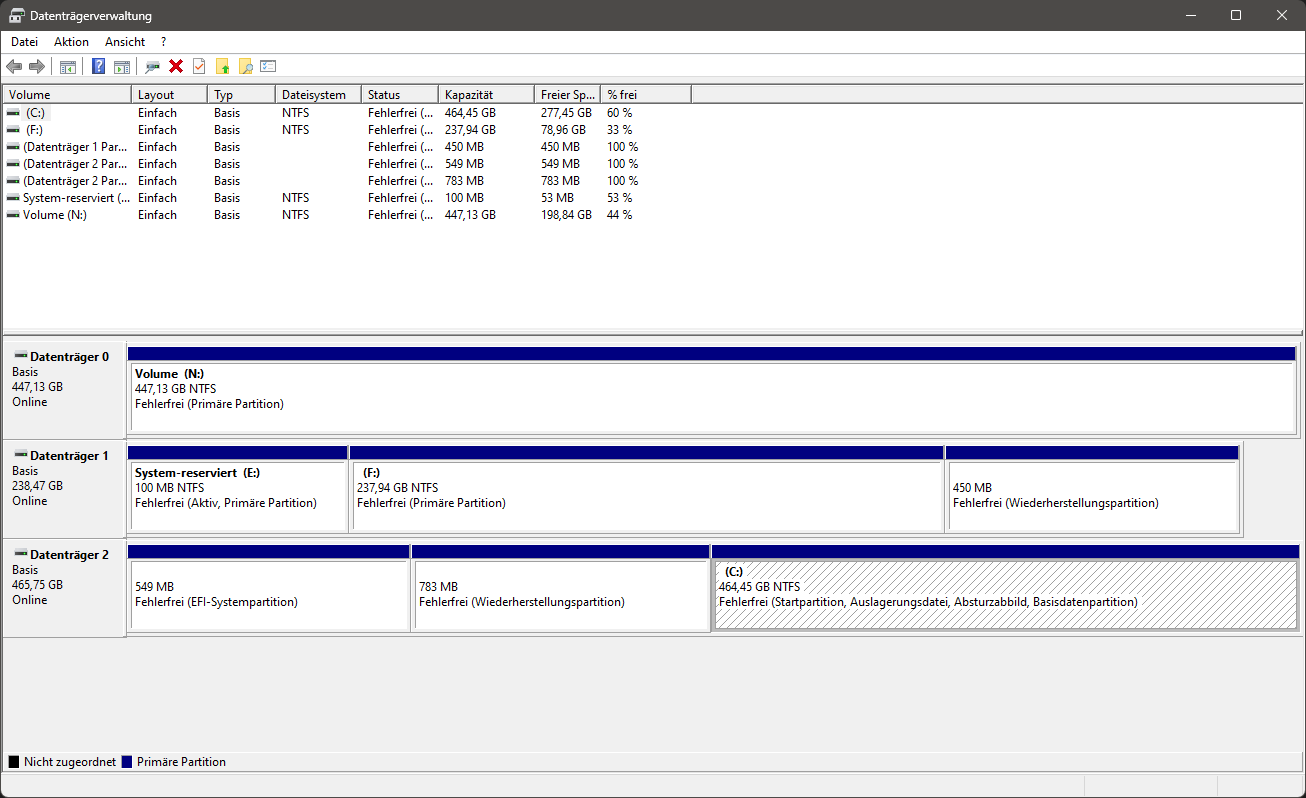Click the Forward arrow toolbar icon
This screenshot has height=798, width=1306.
point(37,67)
